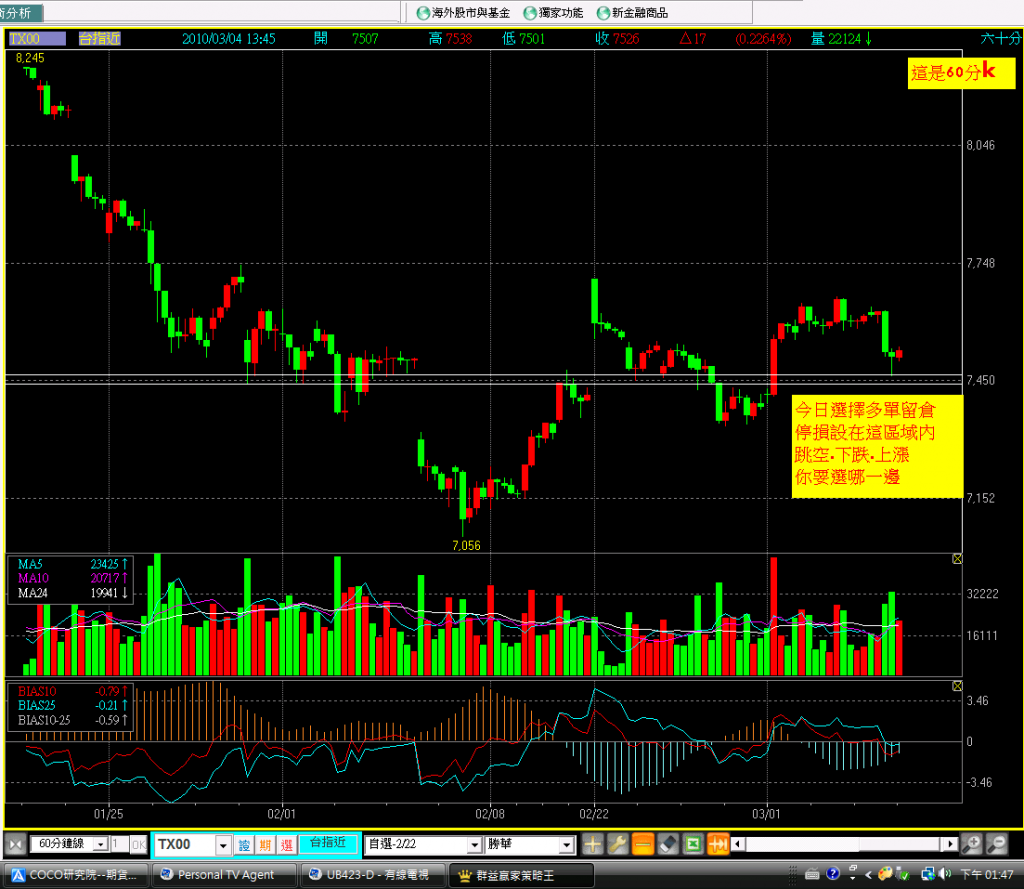This screenshot has width=1024, height=889.
Task: Open the wrench settings tool
Action: click(618, 845)
